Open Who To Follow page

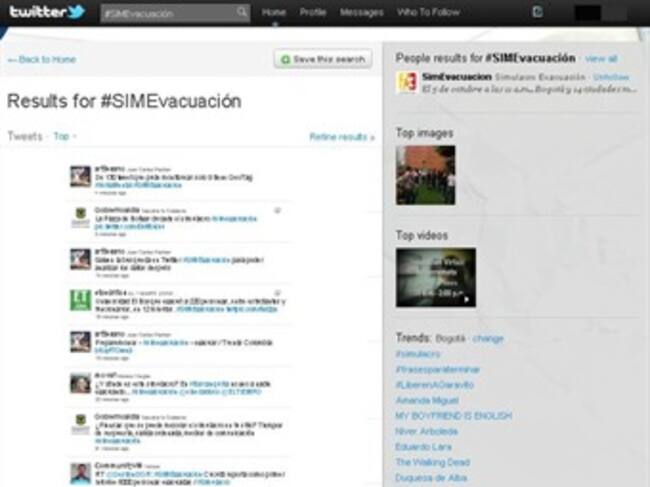click(428, 13)
